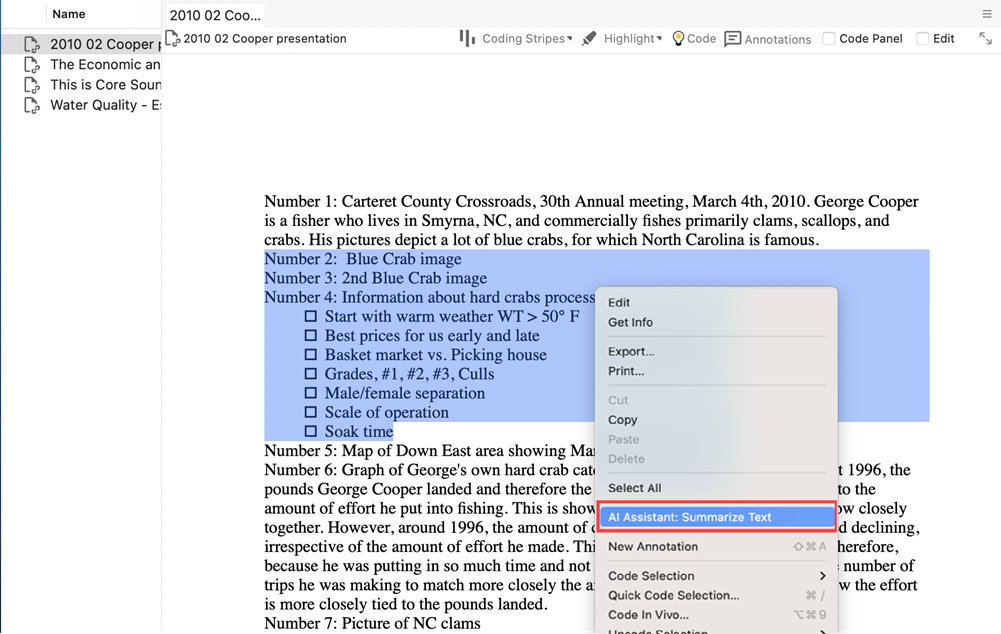The height and width of the screenshot is (634, 1001).
Task: Choose Copy in the context menu
Action: click(x=622, y=420)
